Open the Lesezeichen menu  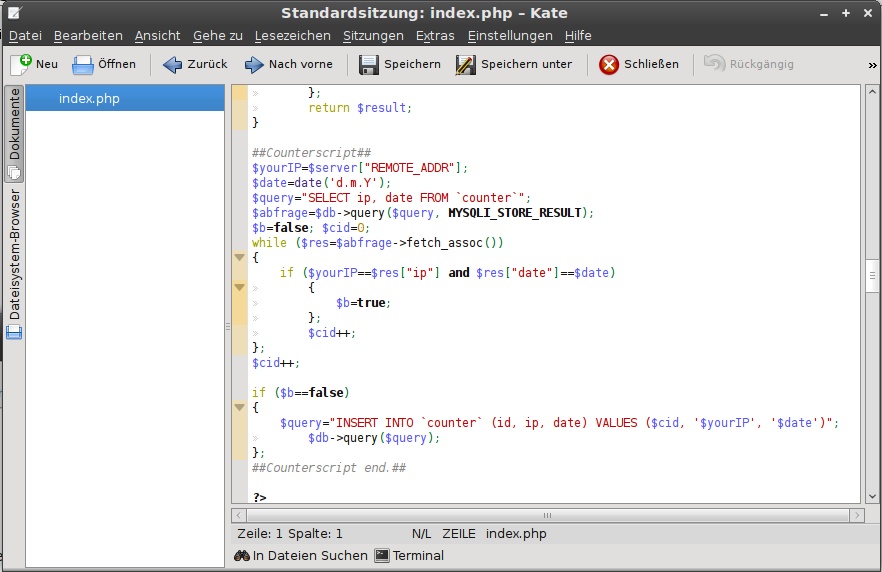coord(292,35)
